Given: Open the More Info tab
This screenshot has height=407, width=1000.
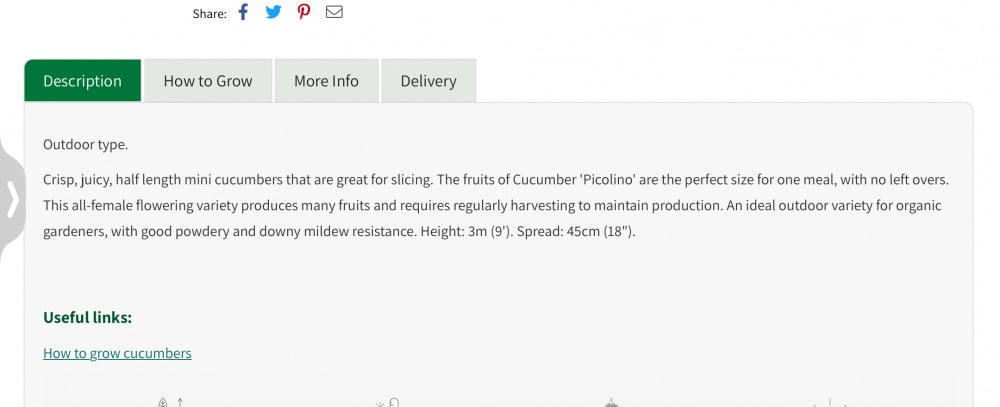Looking at the screenshot, I should pyautogui.click(x=327, y=81).
